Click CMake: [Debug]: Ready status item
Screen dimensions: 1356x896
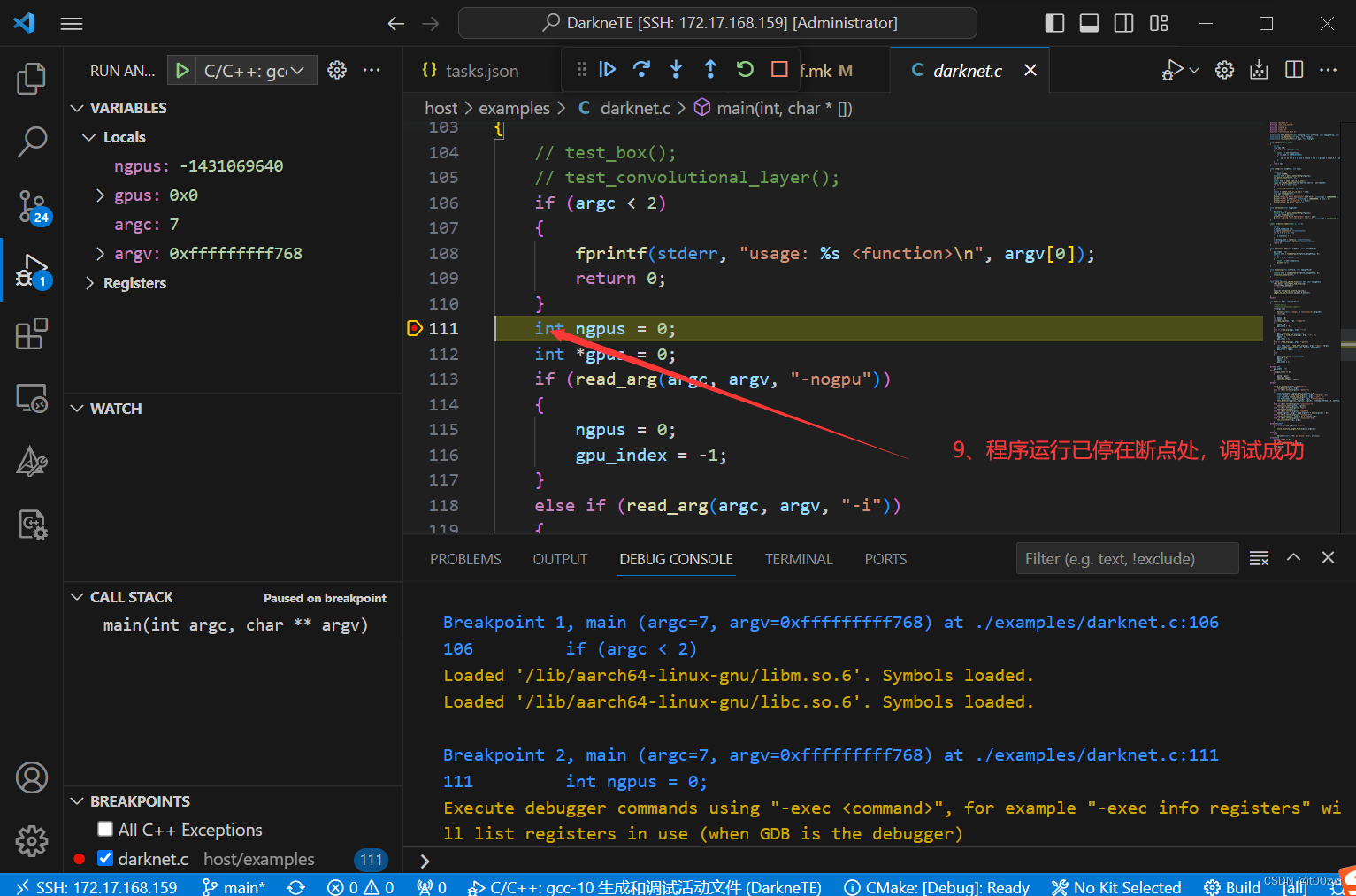tap(937, 886)
